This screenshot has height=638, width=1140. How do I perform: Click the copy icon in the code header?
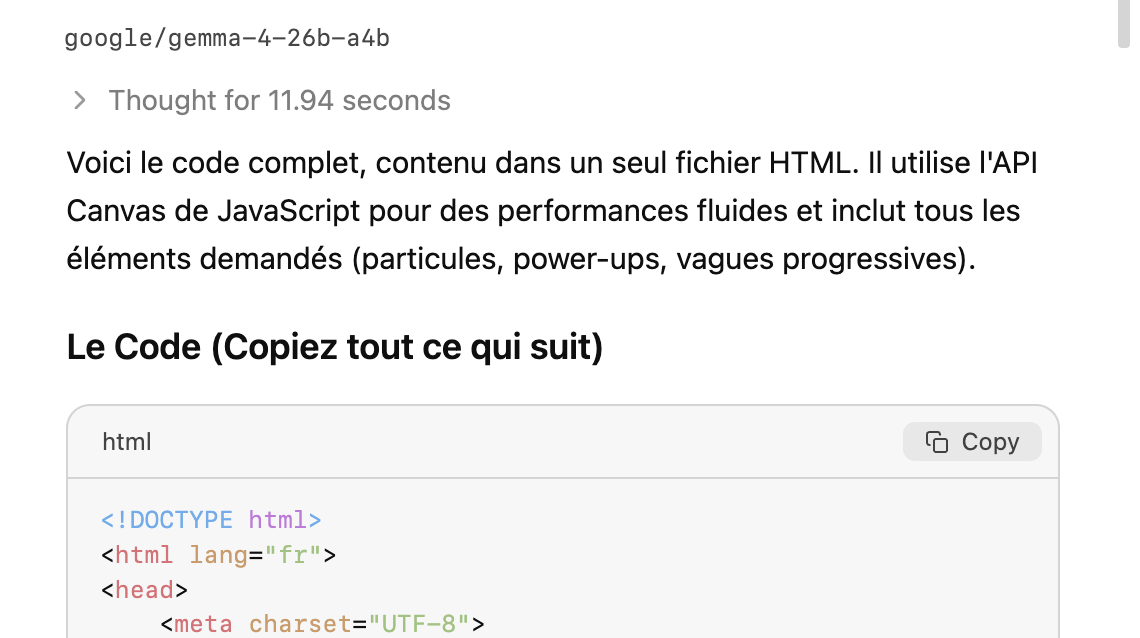pos(937,442)
